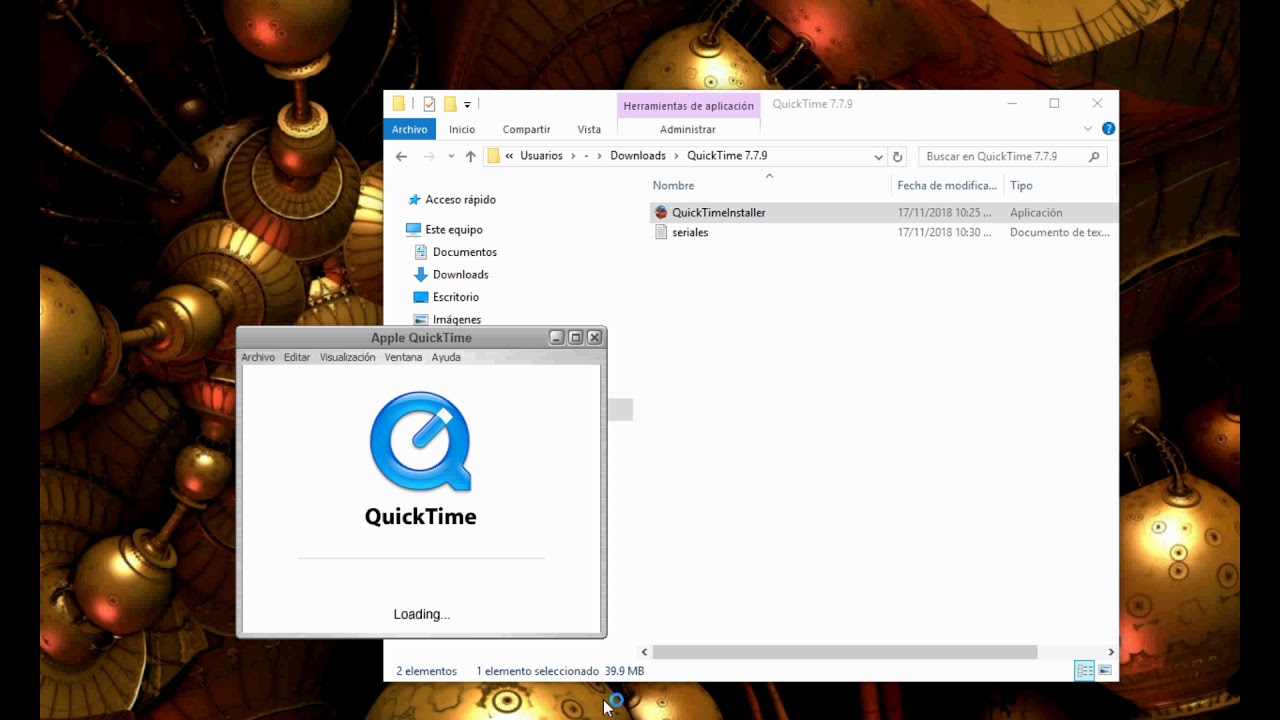Minimize the Apple QuickTime window
This screenshot has width=1280, height=720.
pos(557,338)
